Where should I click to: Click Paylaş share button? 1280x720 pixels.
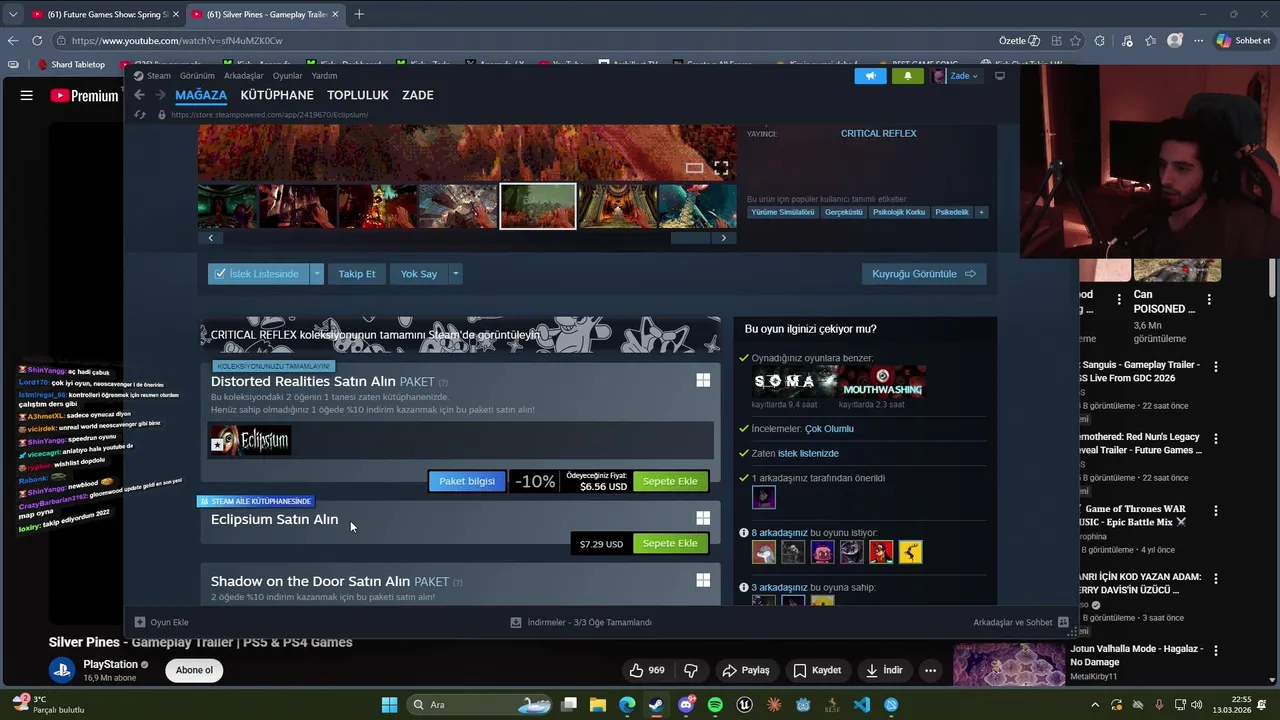point(746,670)
